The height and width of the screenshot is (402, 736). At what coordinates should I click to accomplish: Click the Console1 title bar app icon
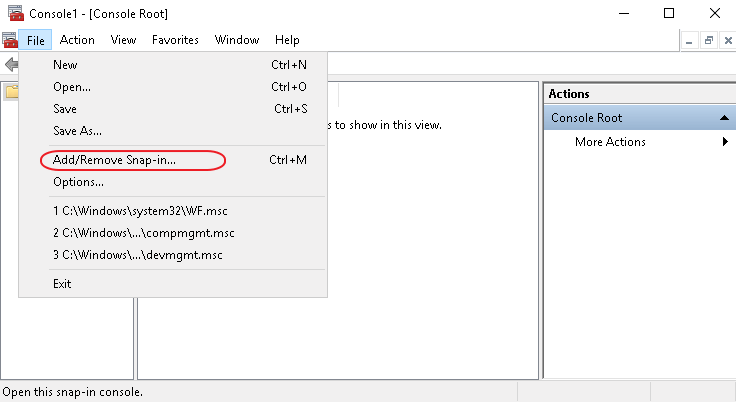coord(16,13)
